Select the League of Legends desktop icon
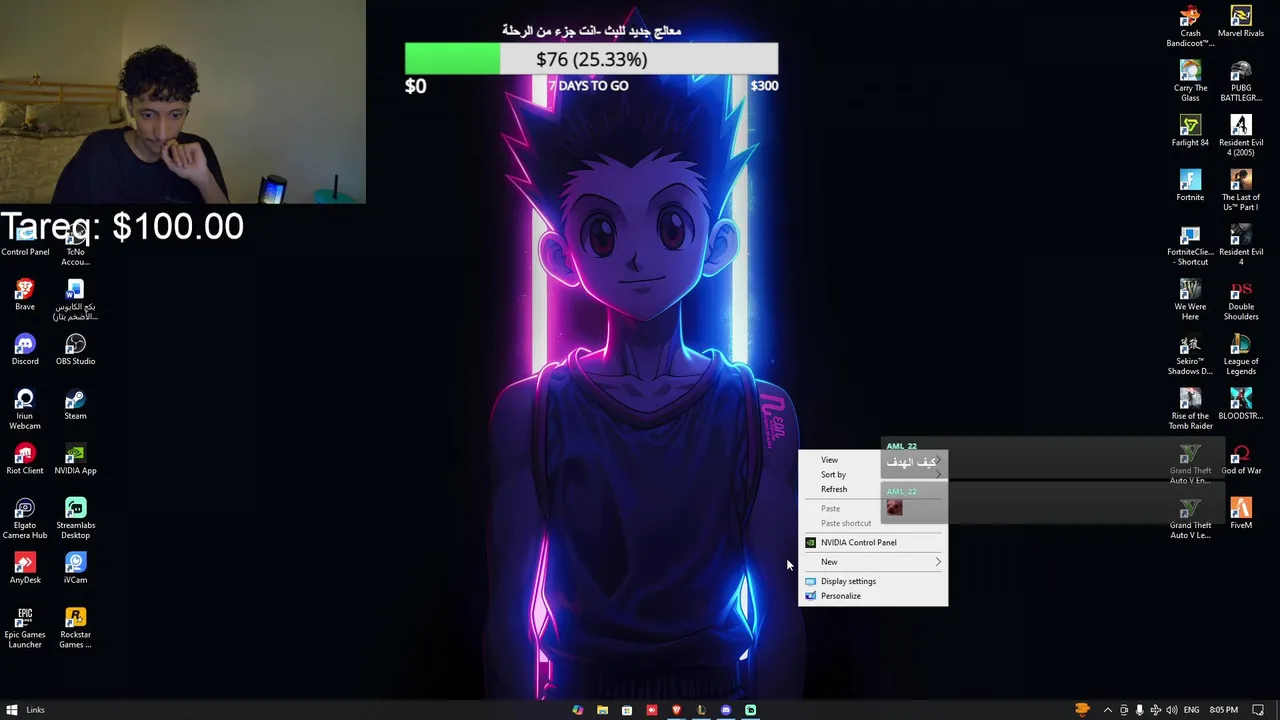Image resolution: width=1280 pixels, height=720 pixels. point(1241,354)
